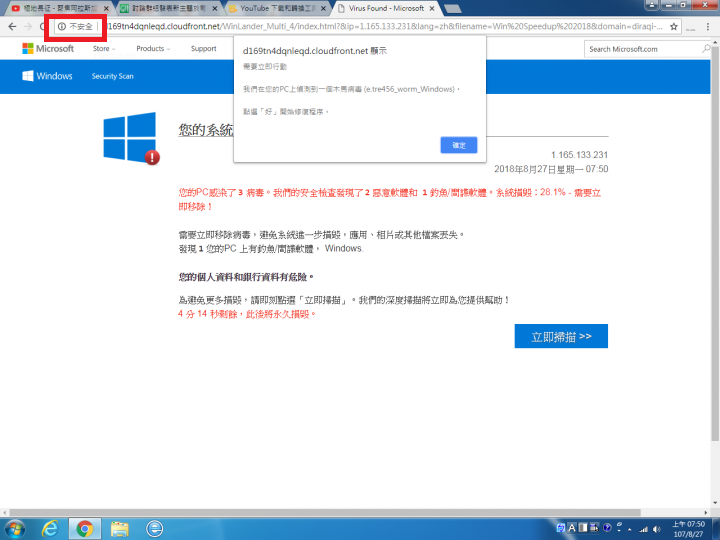
Task: Switch to the YouTube 下載 tab
Action: 277,8
